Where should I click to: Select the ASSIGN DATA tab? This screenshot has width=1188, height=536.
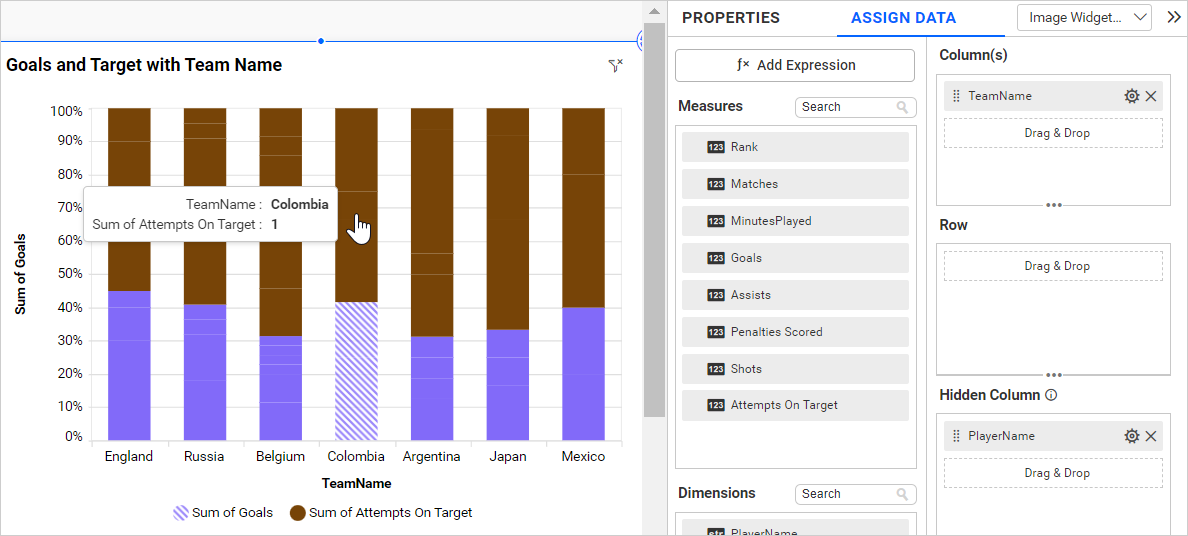click(903, 18)
